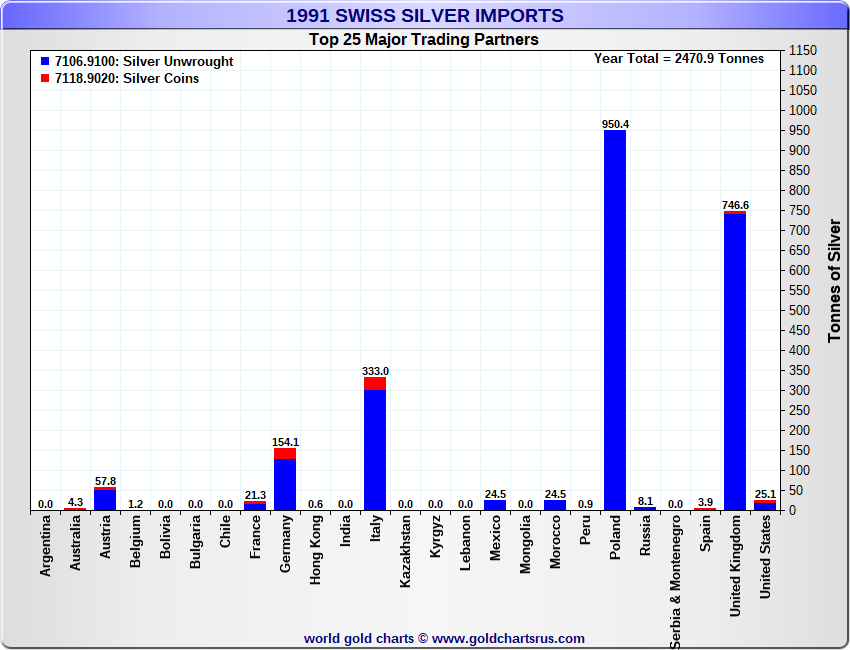Click the India axis label
This screenshot has width=850, height=650.
pos(345,530)
